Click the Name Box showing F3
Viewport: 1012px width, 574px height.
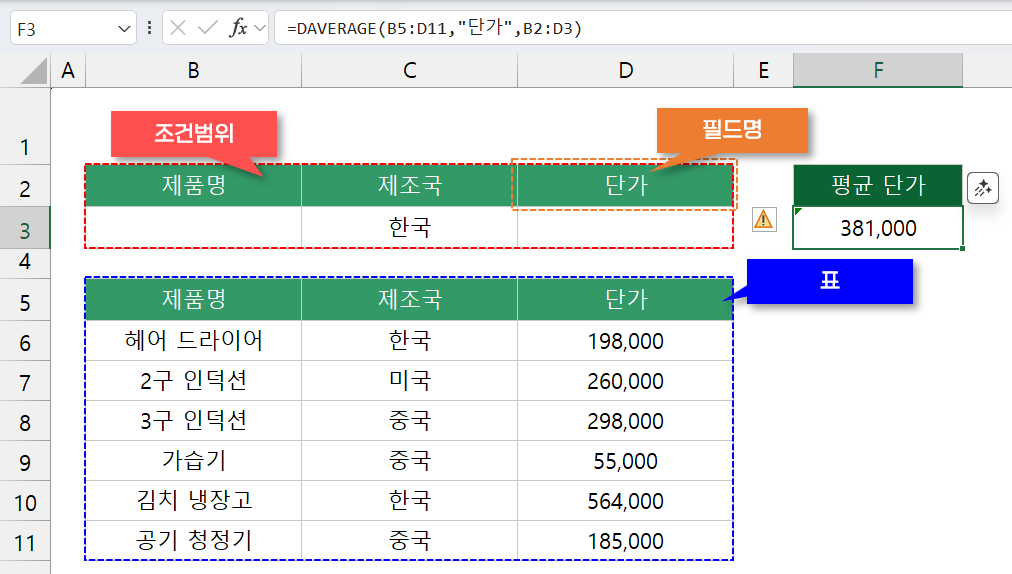pos(65,29)
